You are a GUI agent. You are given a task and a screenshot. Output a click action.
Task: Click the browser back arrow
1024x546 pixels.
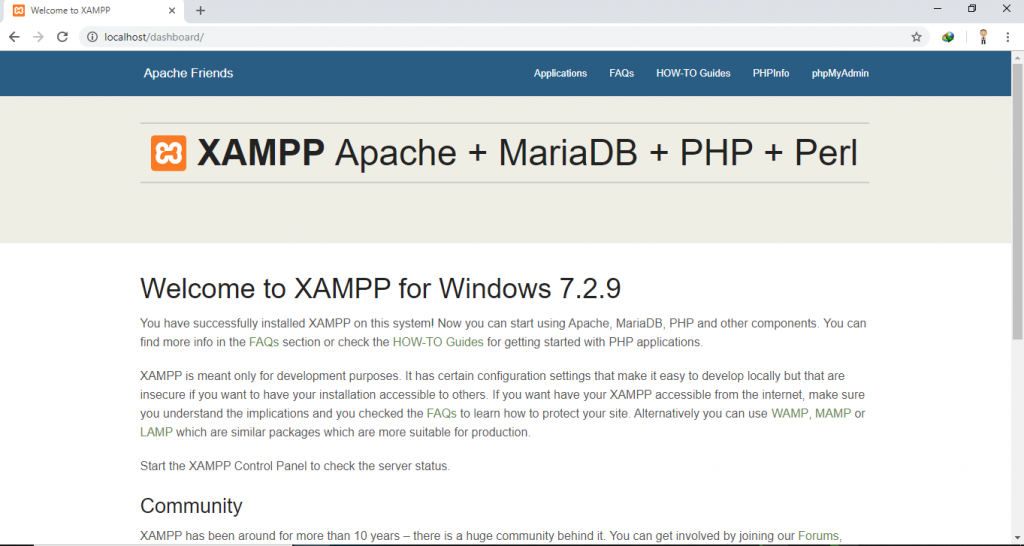point(14,37)
